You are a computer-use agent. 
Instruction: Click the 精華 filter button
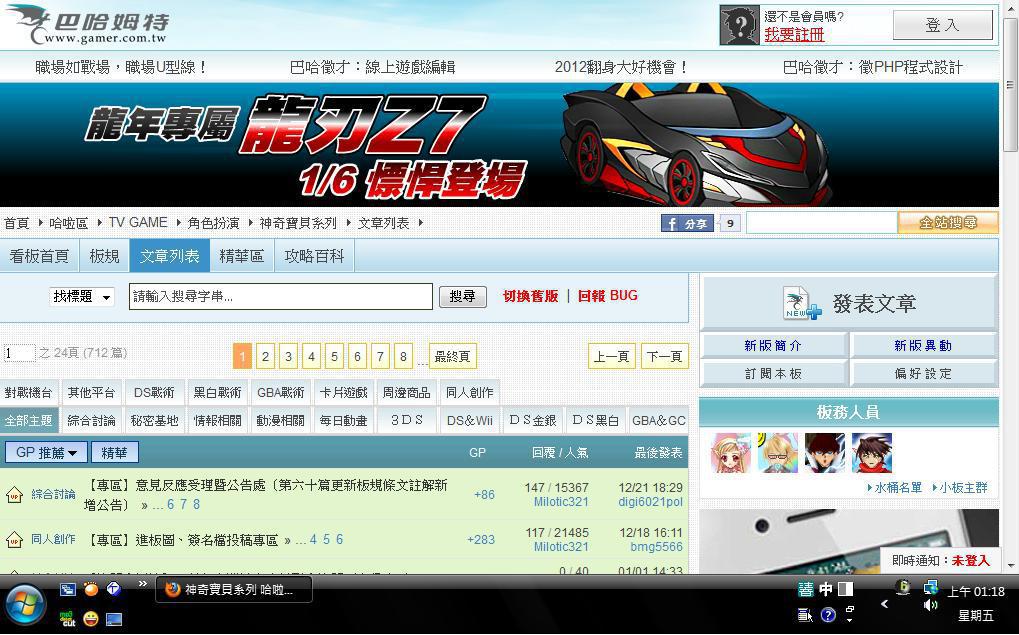(x=114, y=452)
